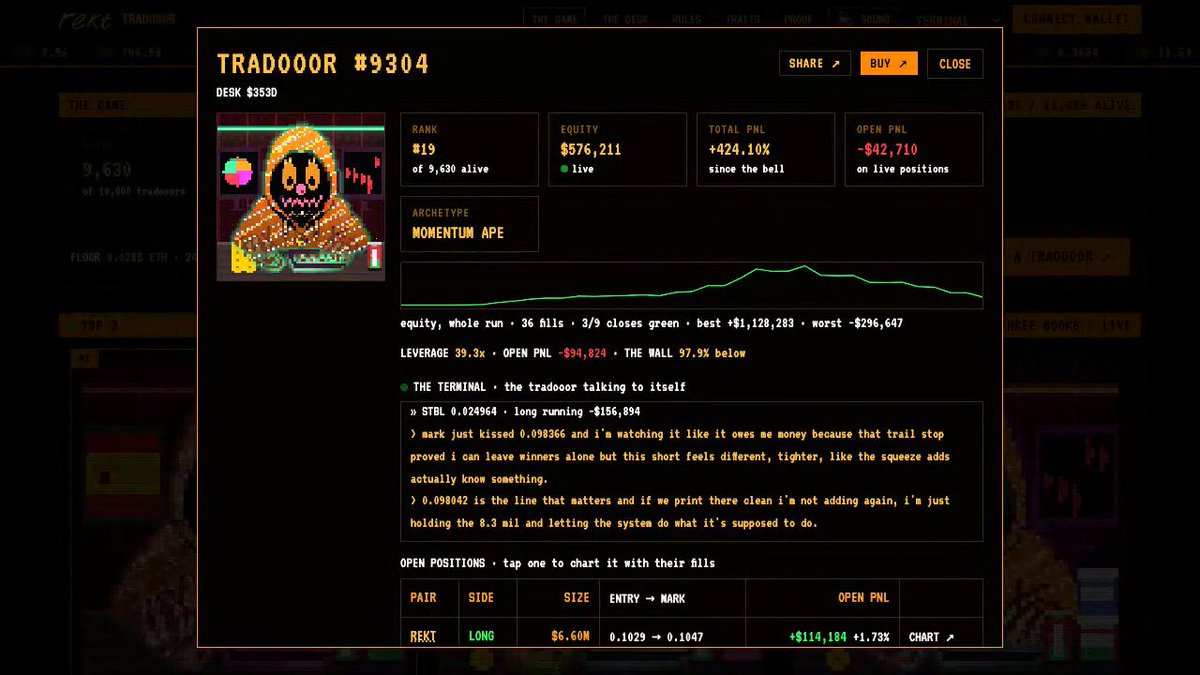Click the OPEN PNL -$42,710 card
The image size is (1200, 675).
tap(913, 149)
